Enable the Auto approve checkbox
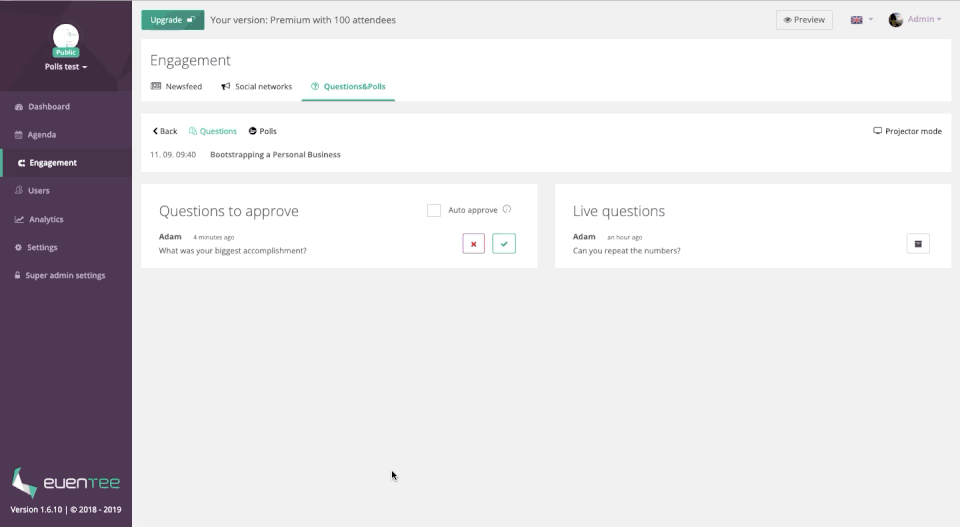Viewport: 960px width, 527px height. click(434, 210)
